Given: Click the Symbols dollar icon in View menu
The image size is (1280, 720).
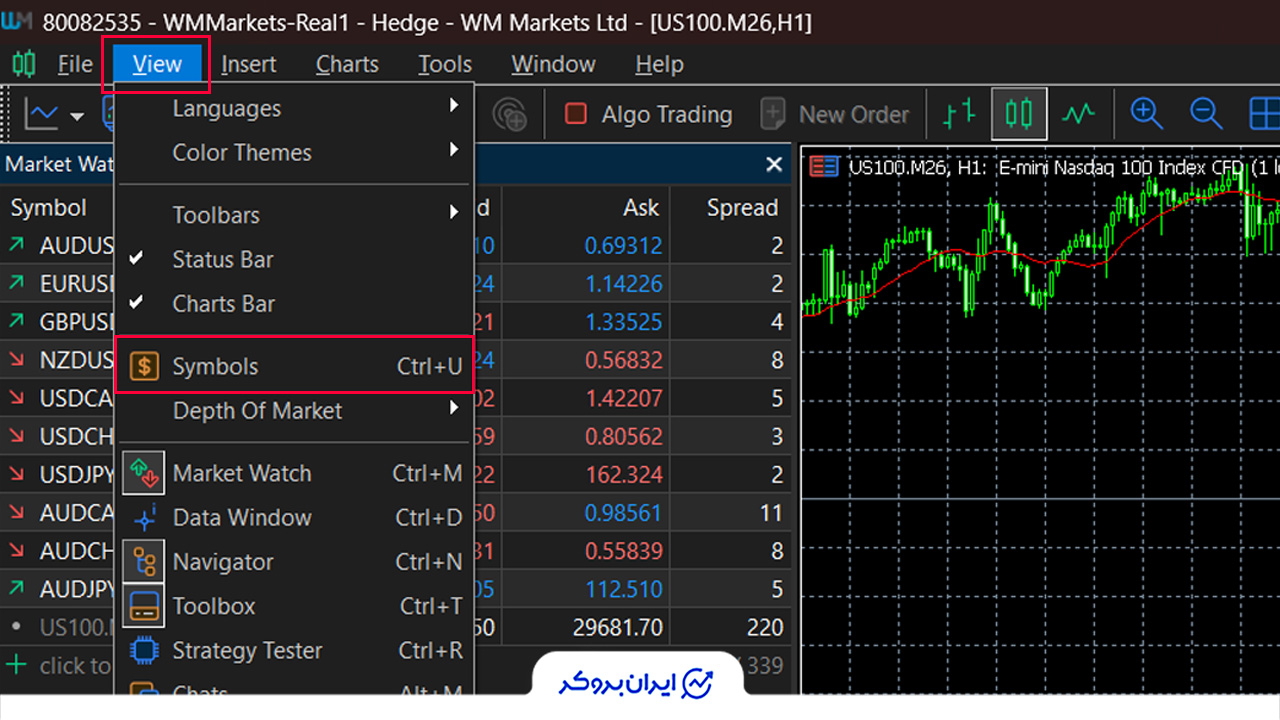Looking at the screenshot, I should tap(144, 366).
